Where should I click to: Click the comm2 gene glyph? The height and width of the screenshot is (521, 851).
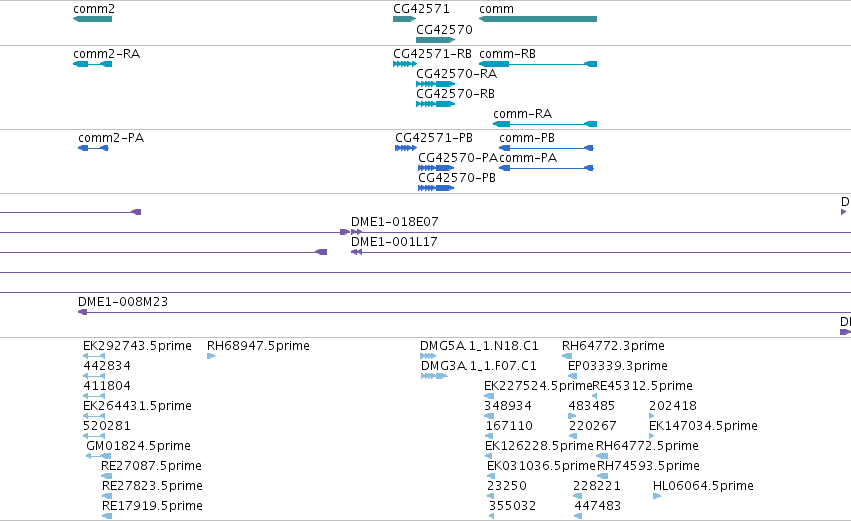pos(92,19)
